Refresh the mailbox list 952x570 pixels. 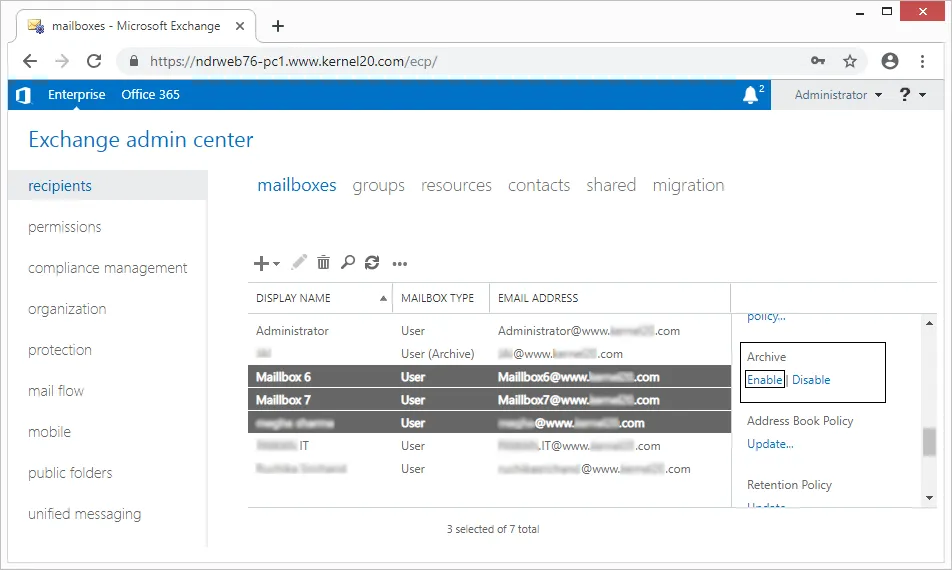coord(372,263)
